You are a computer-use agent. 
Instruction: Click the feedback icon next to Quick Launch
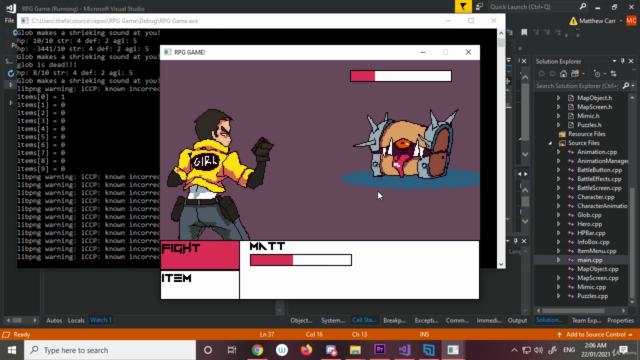(479, 7)
